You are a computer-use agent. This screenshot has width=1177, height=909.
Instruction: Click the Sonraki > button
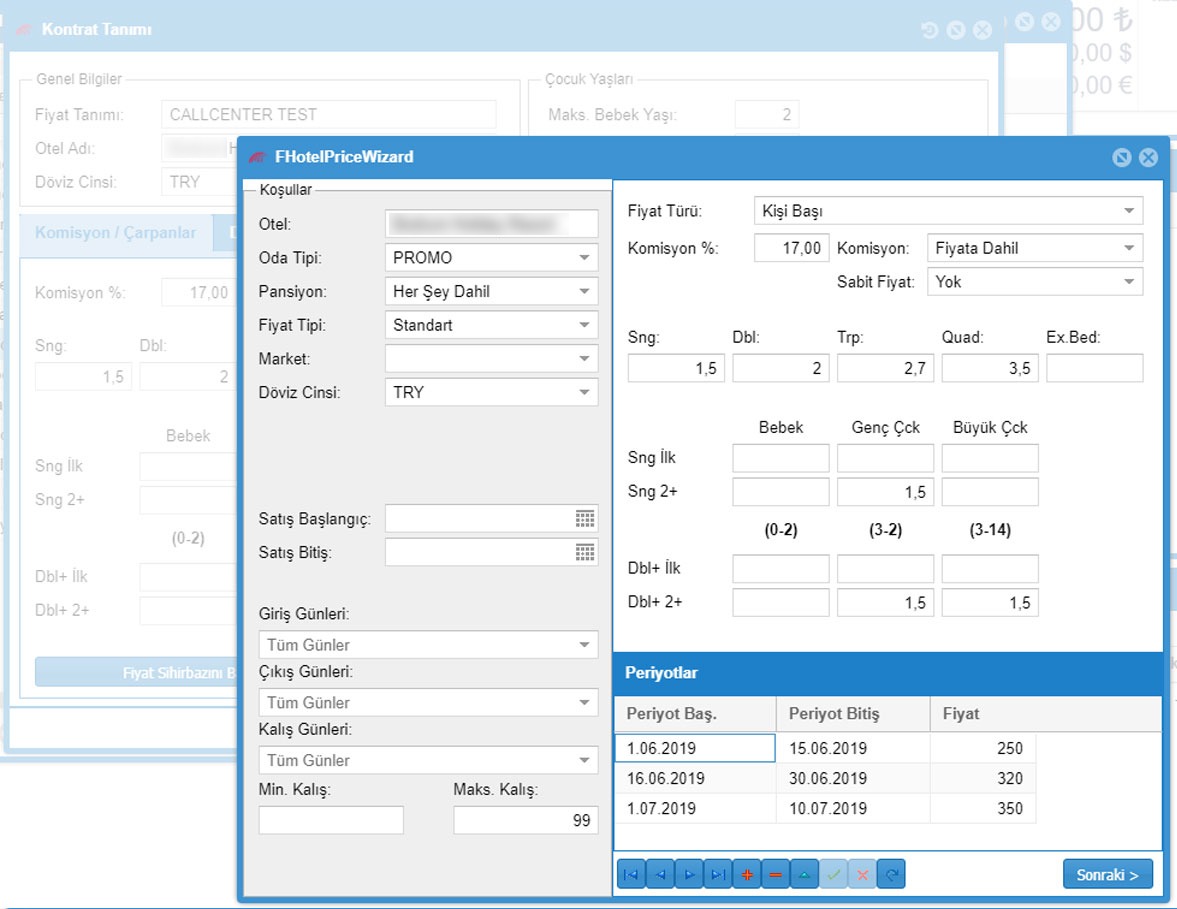(x=1107, y=874)
